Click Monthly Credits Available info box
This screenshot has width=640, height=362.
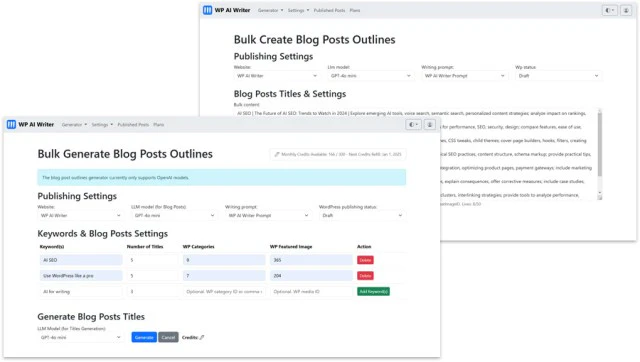(338, 154)
